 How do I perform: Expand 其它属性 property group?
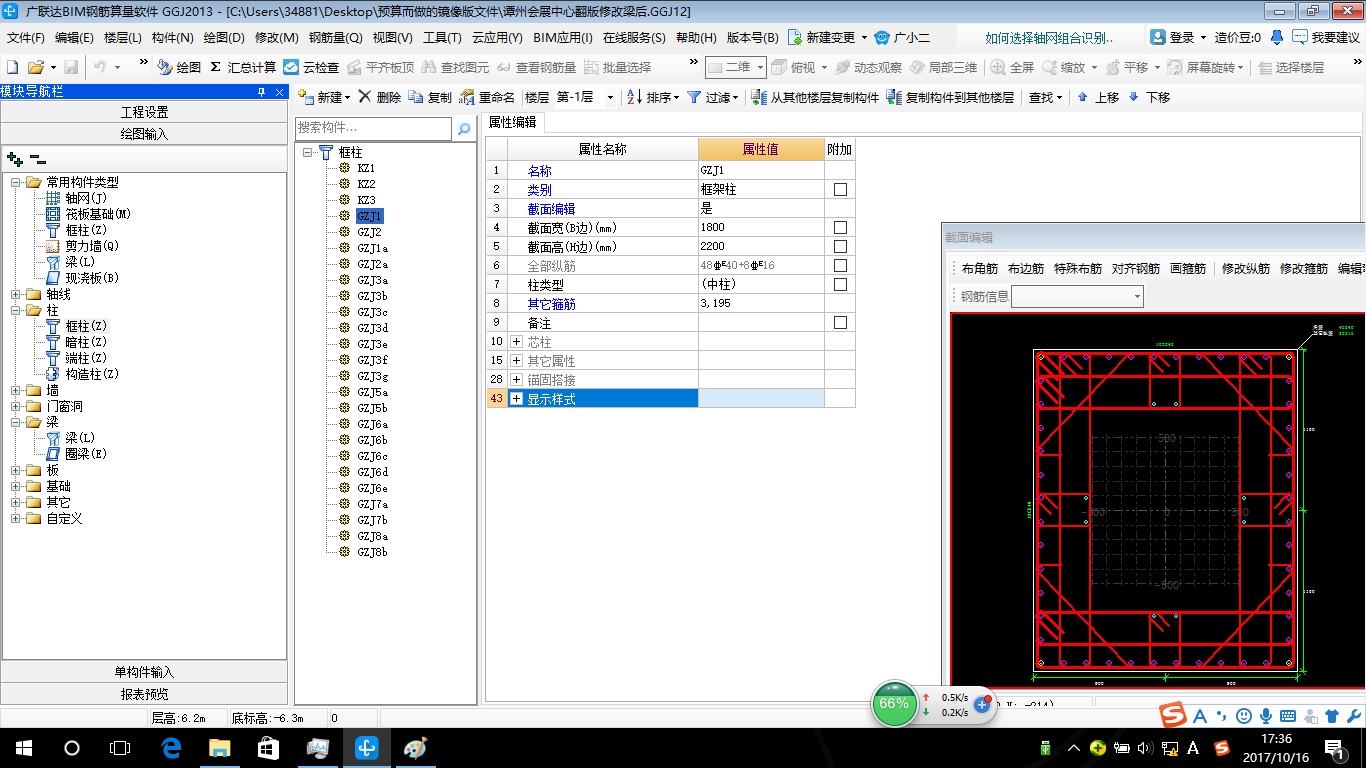[516, 361]
